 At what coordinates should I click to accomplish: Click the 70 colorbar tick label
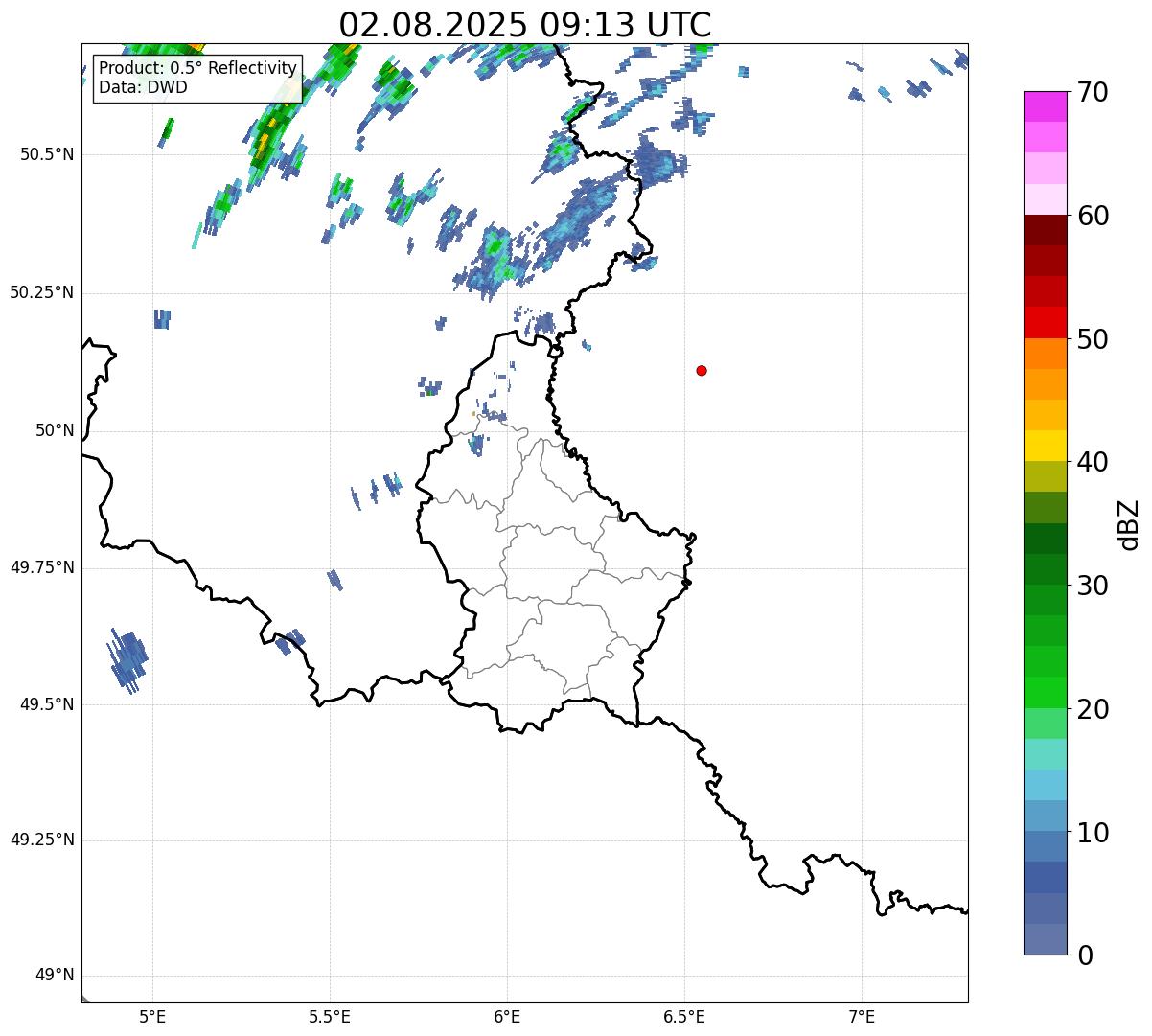1093,92
